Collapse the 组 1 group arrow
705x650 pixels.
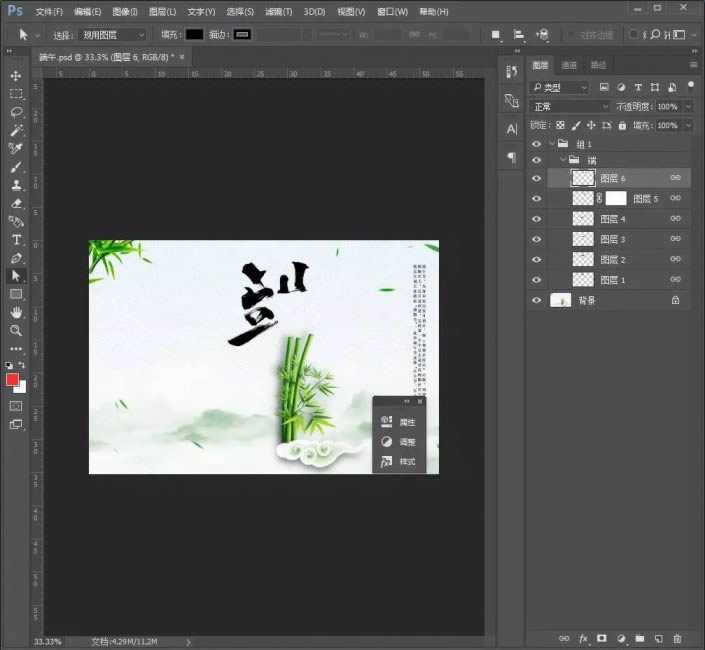(551, 144)
